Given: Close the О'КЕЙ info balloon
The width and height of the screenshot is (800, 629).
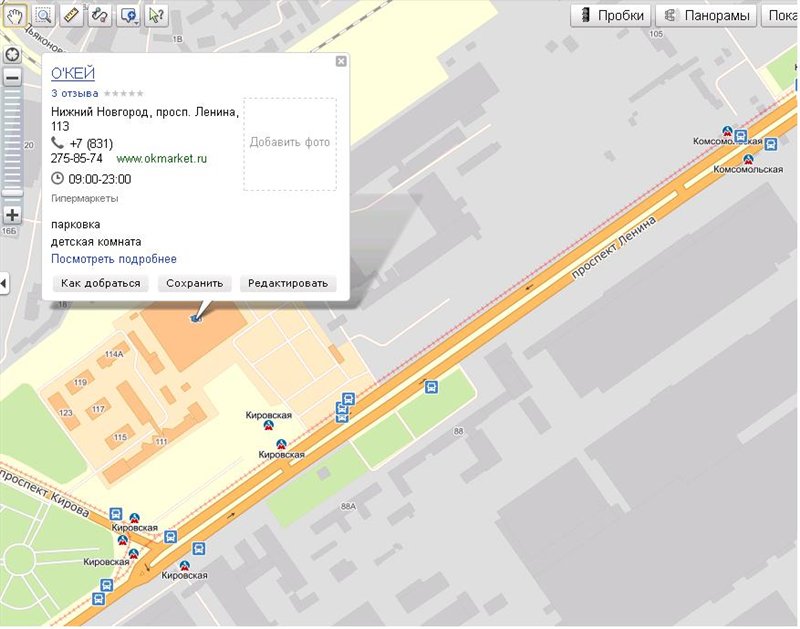Looking at the screenshot, I should coord(341,62).
